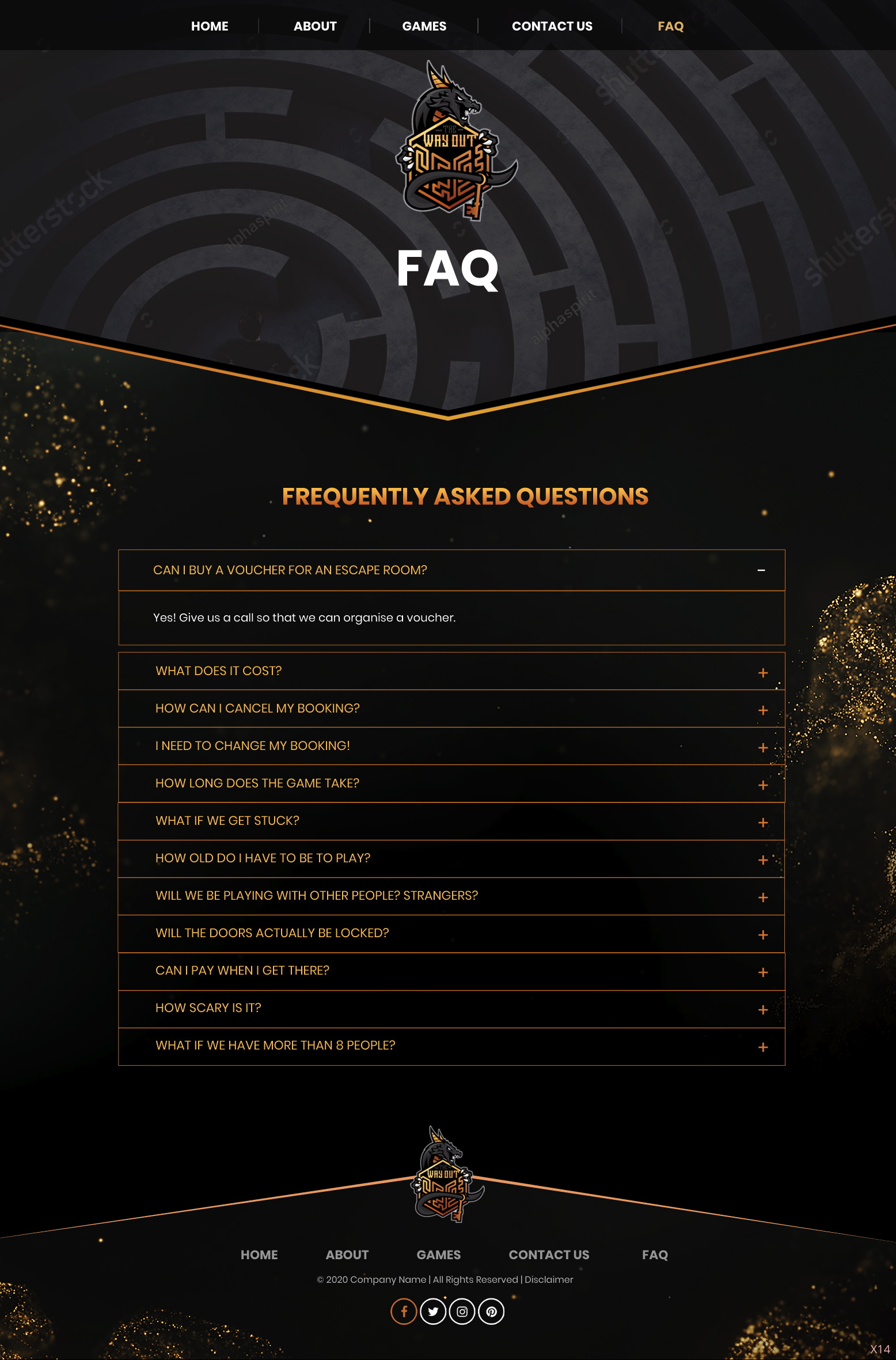Toggle the Can I Pay When I Get There item
896x1360 pixels.
point(451,971)
